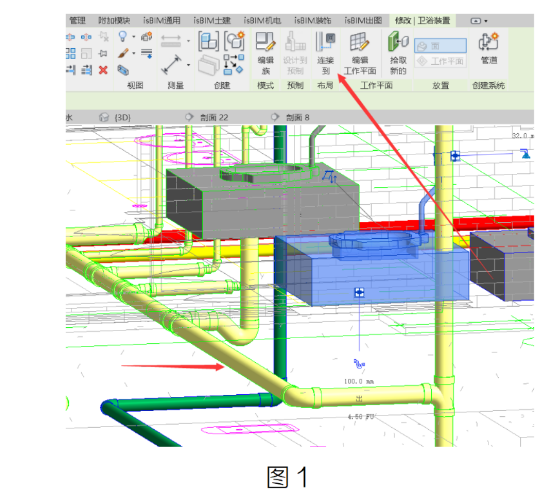Click the blue connector grip on the sink

click(x=359, y=292)
